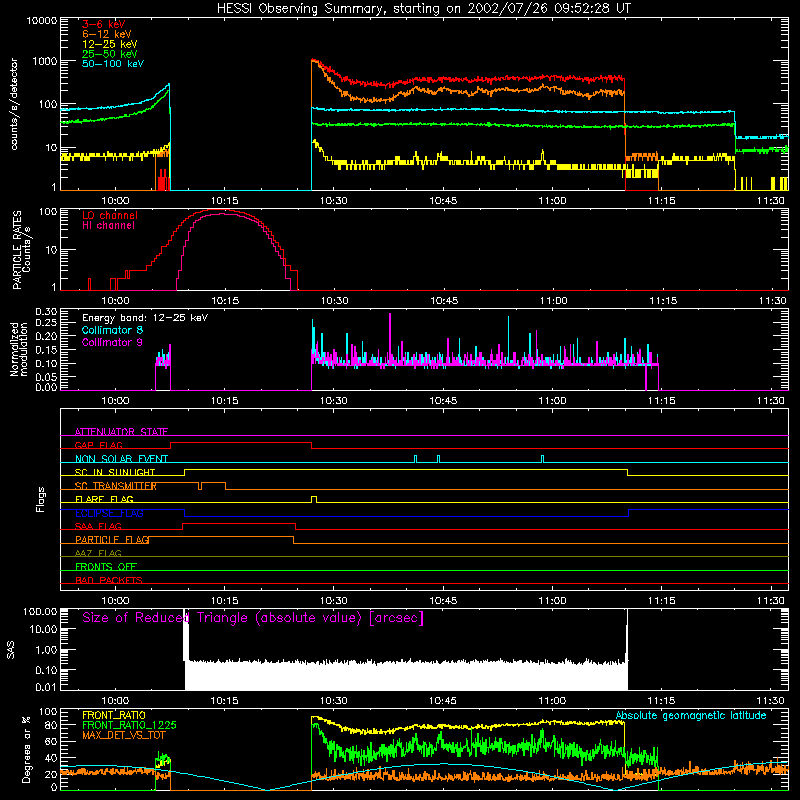Click the GAP_FLAG label
This screenshot has height=800, width=800.
click(x=98, y=445)
